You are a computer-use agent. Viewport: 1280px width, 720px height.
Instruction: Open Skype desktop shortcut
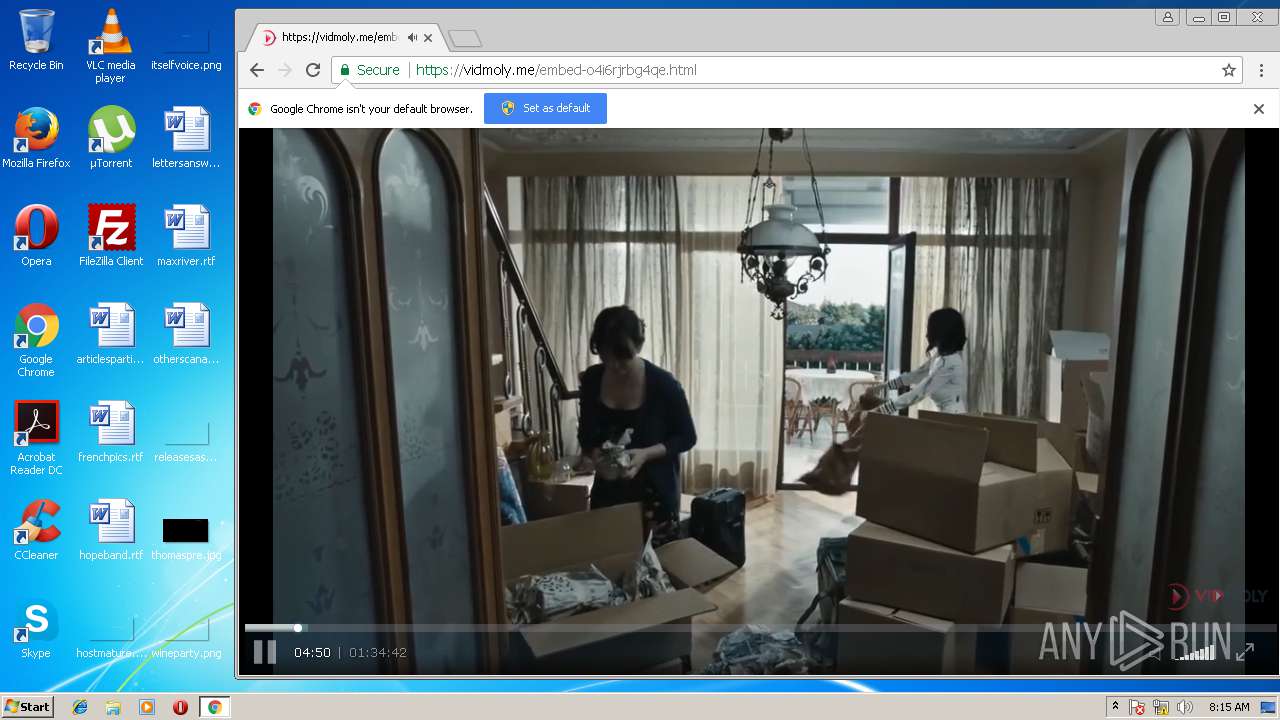36,628
